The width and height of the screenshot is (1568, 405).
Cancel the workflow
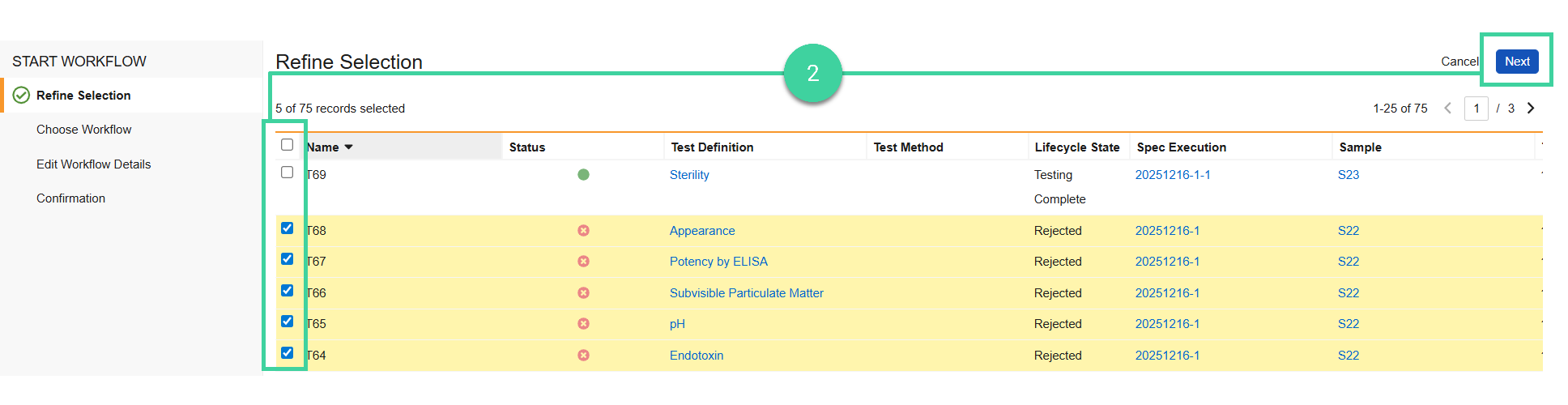click(1459, 62)
